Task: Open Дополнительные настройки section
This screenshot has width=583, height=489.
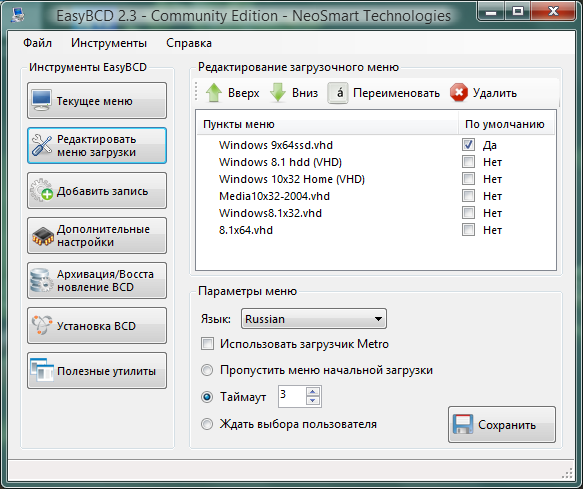Action: 97,235
